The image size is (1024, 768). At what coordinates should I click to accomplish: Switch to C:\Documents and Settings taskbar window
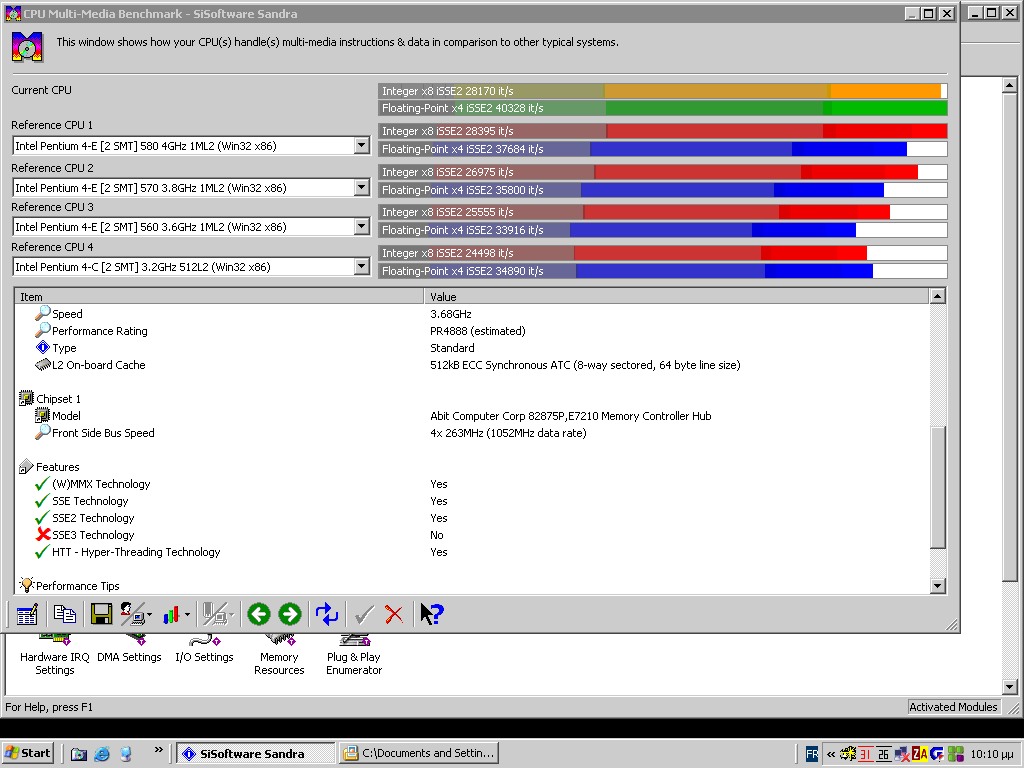click(x=419, y=753)
